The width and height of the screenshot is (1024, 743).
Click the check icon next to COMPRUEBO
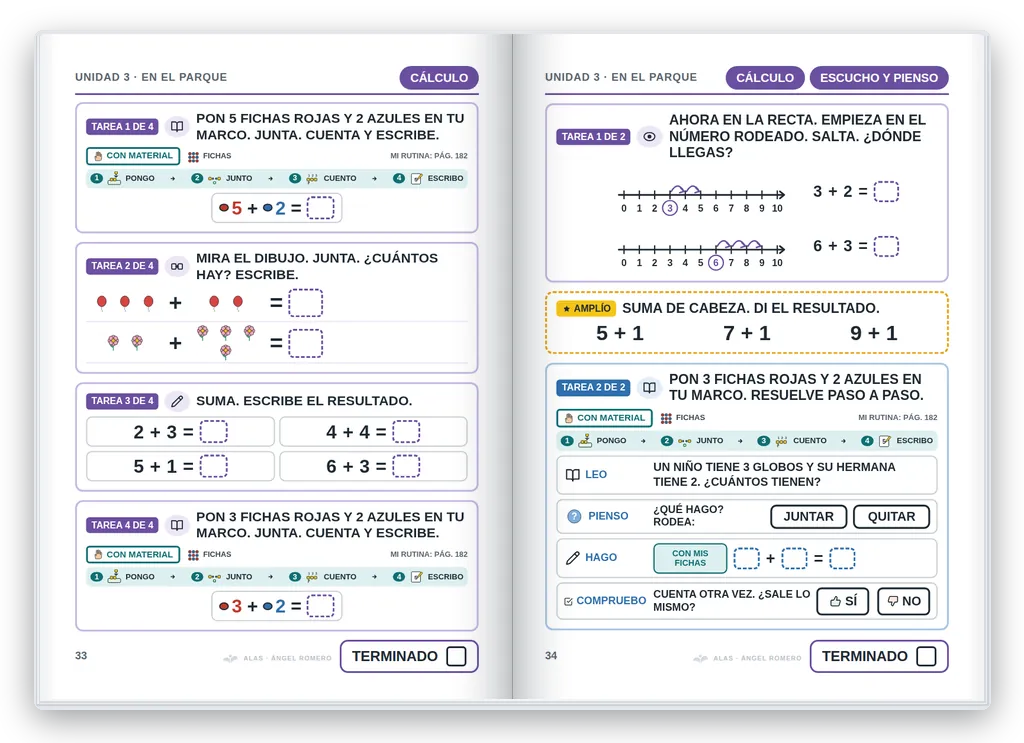tap(568, 601)
